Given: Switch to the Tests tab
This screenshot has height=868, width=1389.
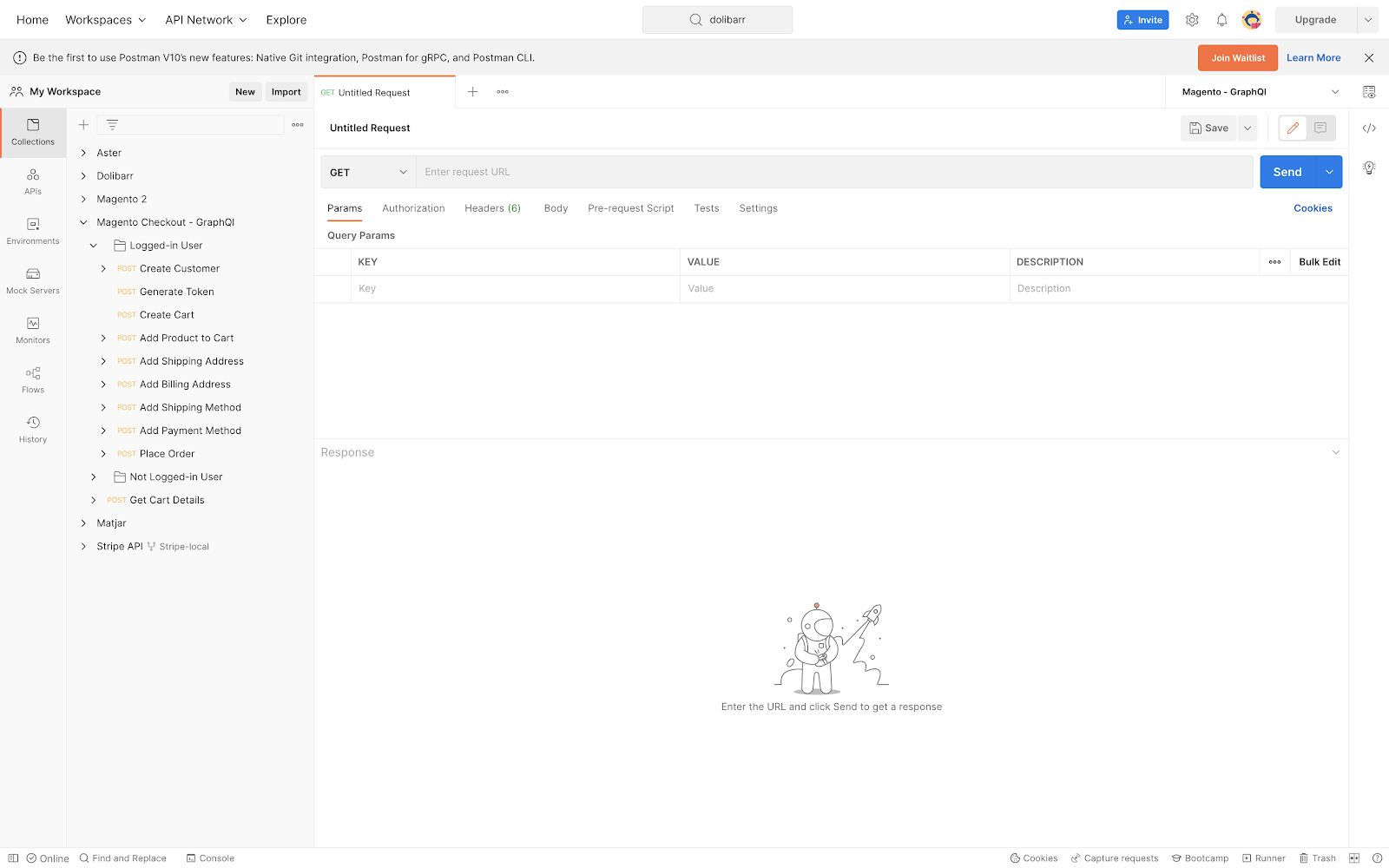Looking at the screenshot, I should pyautogui.click(x=707, y=208).
